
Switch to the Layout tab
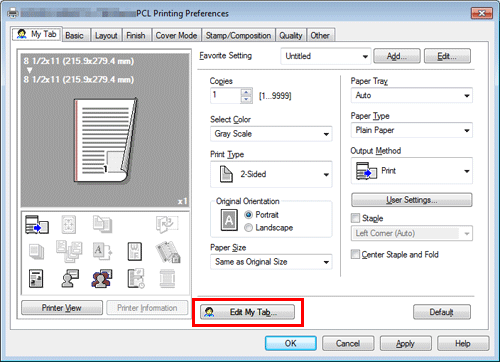tap(106, 35)
